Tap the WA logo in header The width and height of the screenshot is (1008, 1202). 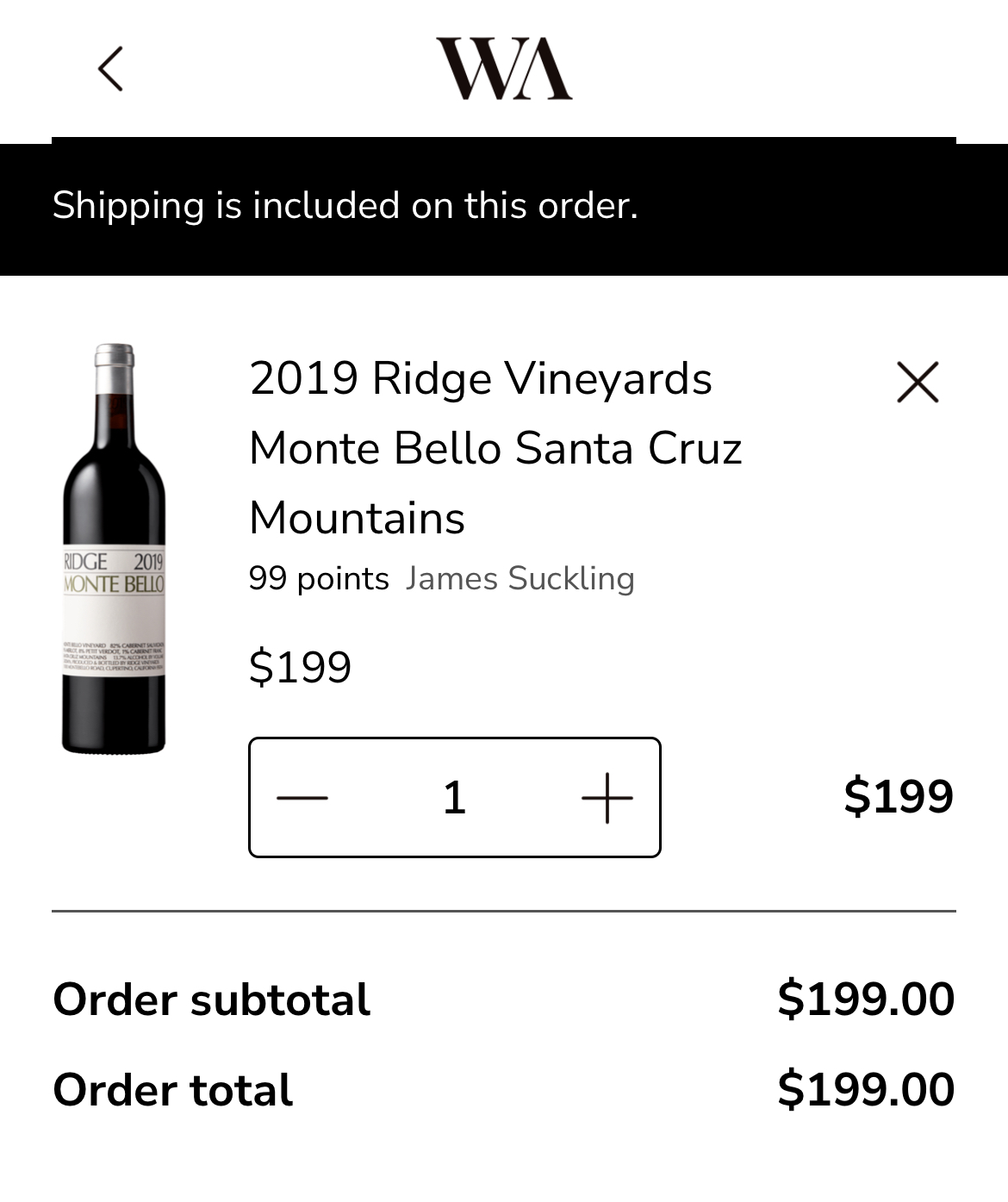504,69
